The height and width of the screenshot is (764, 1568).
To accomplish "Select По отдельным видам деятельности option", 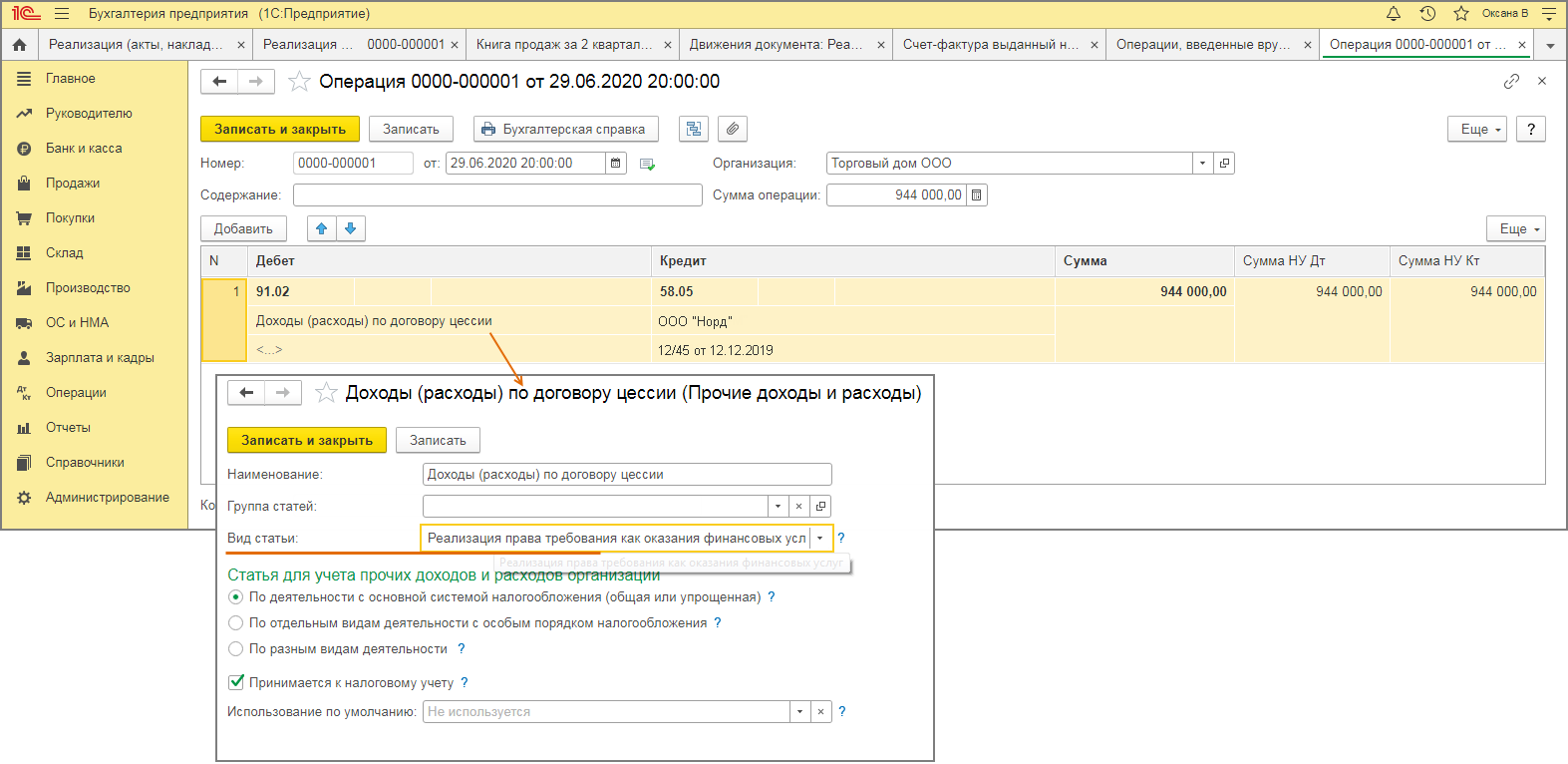I will (x=236, y=623).
